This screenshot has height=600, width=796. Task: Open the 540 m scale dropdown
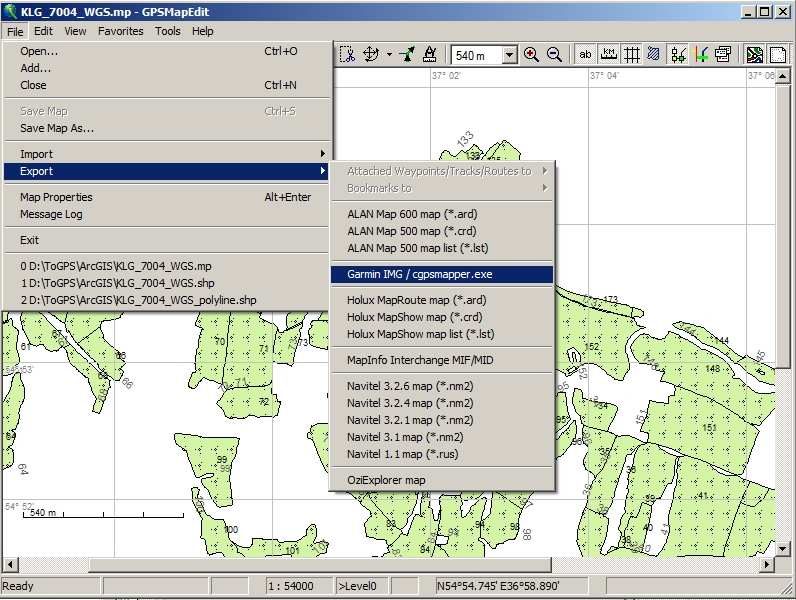[509, 55]
